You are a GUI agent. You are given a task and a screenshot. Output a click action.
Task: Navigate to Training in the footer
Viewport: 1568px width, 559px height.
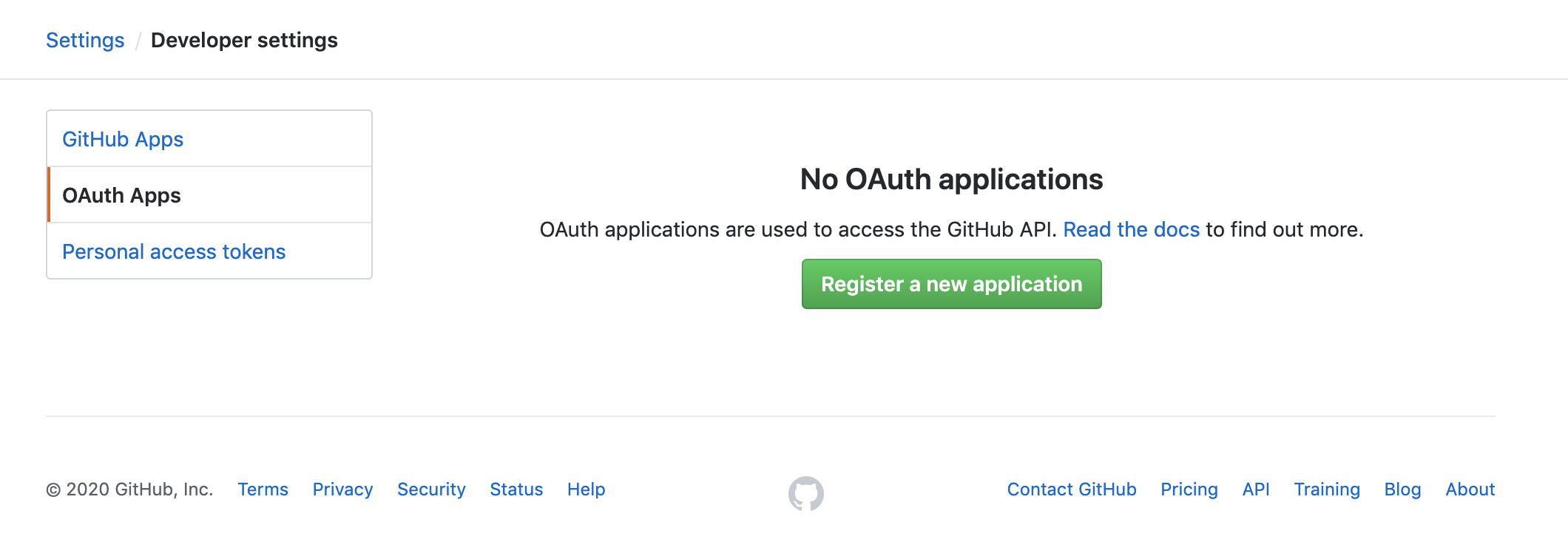click(x=1327, y=489)
